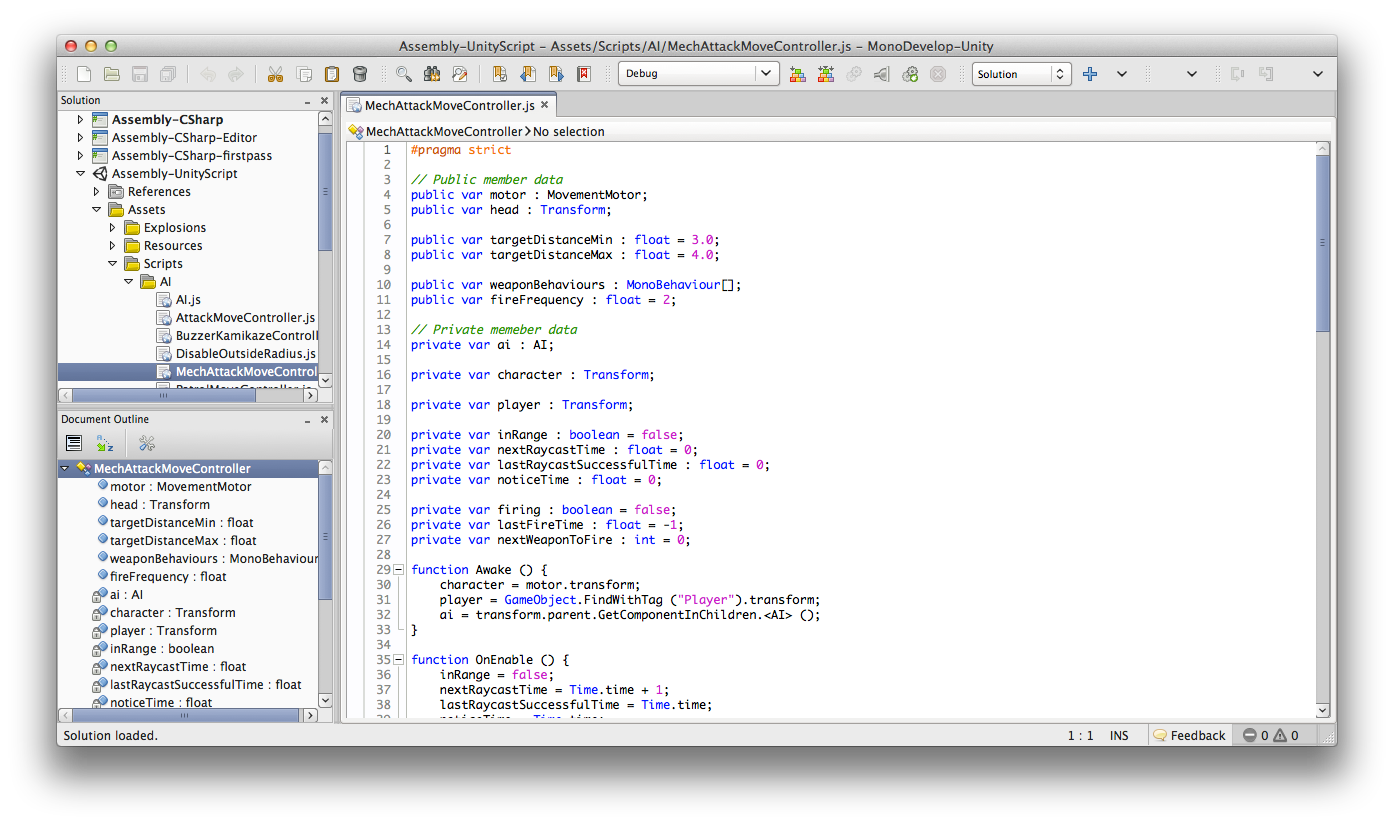Collapse Assembly-UnityScript project node
Screen dimensions: 1394x825
[81, 174]
